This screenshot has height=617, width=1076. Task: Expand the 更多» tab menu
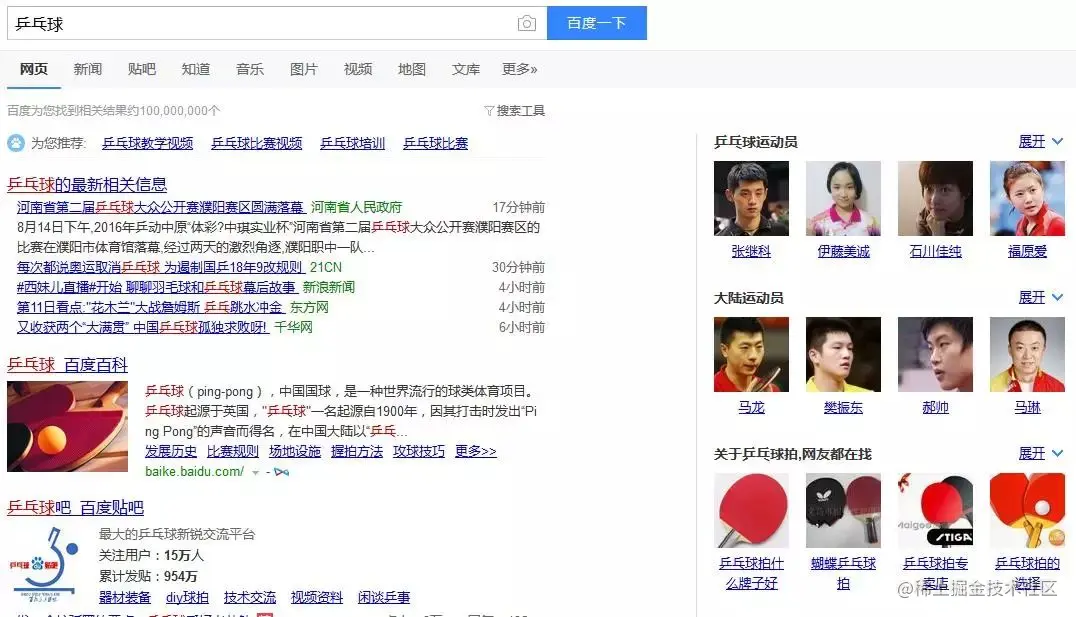click(519, 69)
